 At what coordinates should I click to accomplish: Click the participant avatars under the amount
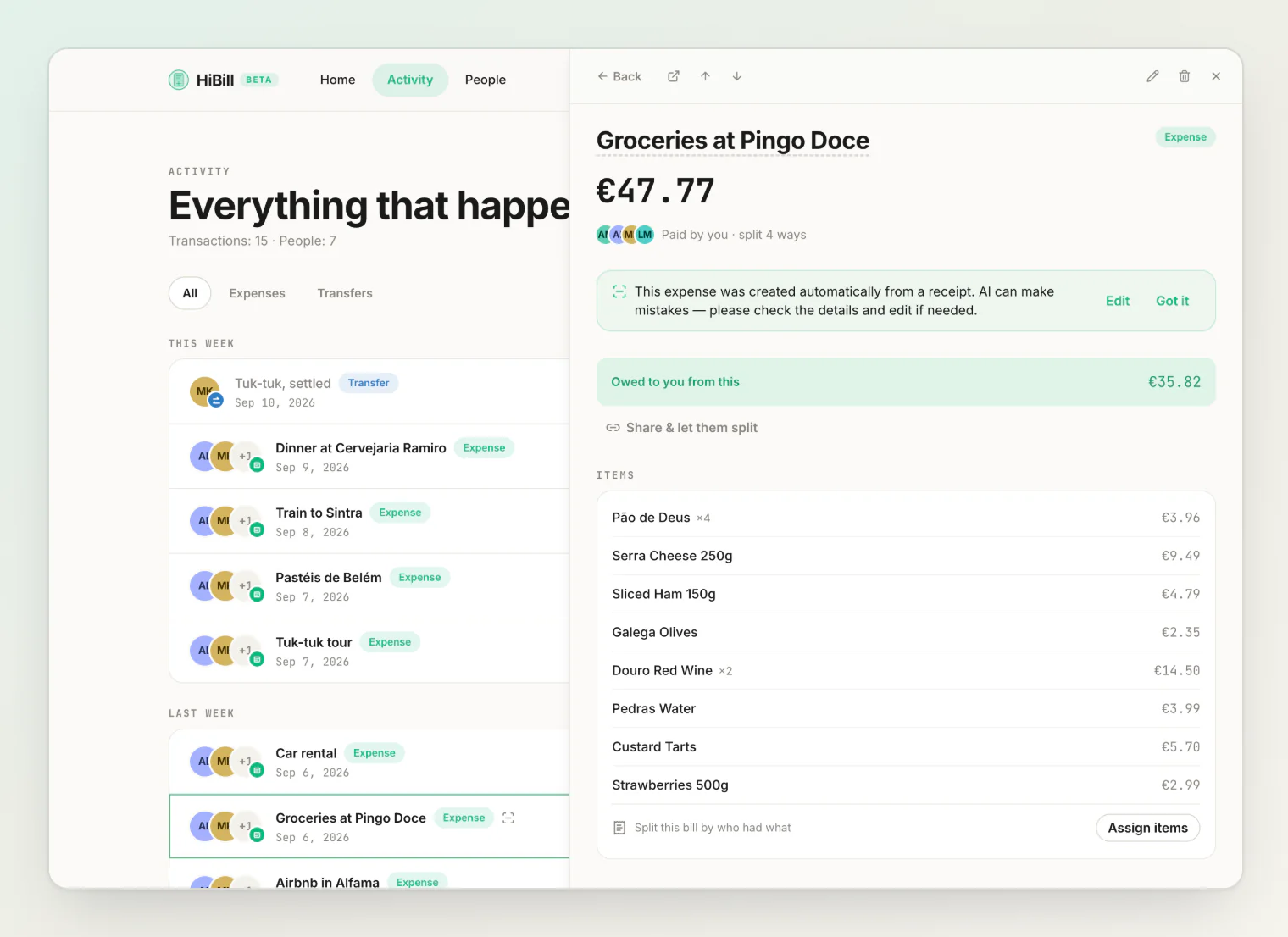[x=625, y=235]
